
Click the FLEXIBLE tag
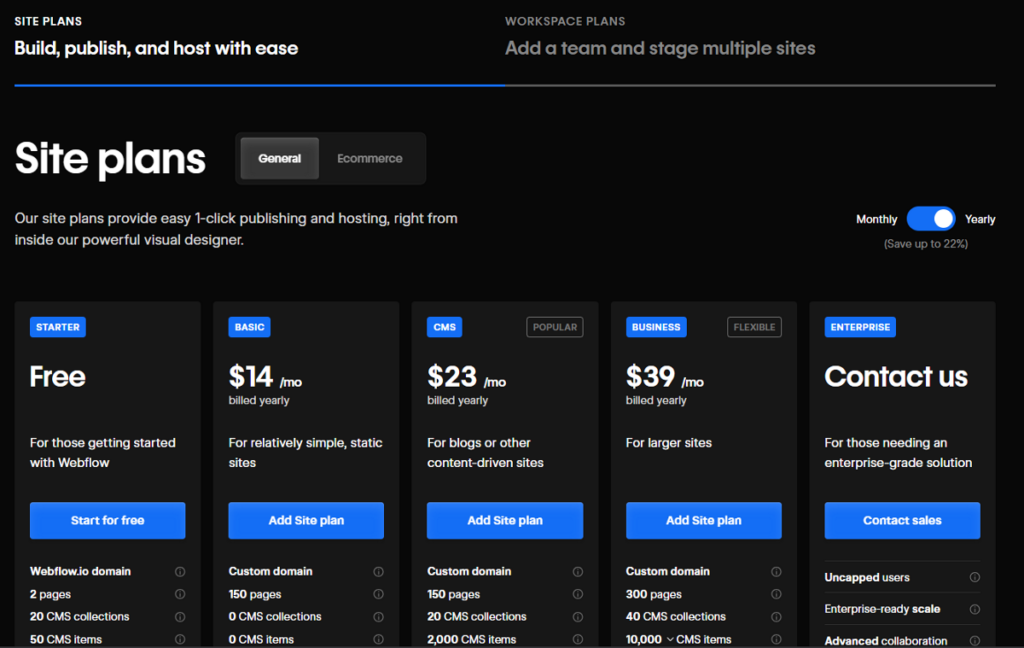[754, 327]
